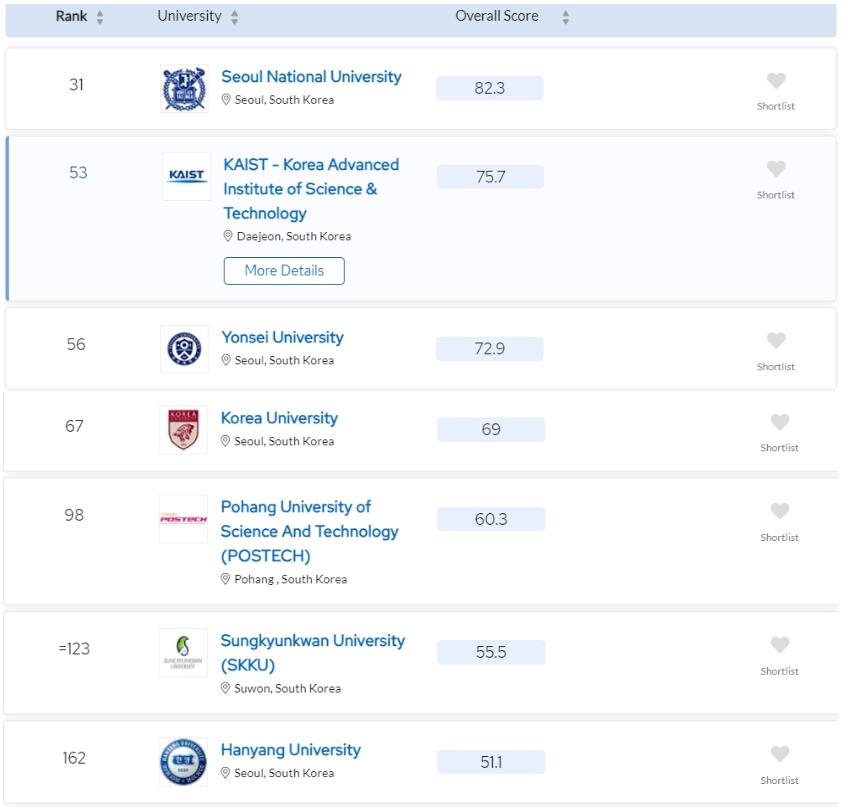Click location pin beside Seoul National University
This screenshot has width=842, height=807.
(x=226, y=100)
